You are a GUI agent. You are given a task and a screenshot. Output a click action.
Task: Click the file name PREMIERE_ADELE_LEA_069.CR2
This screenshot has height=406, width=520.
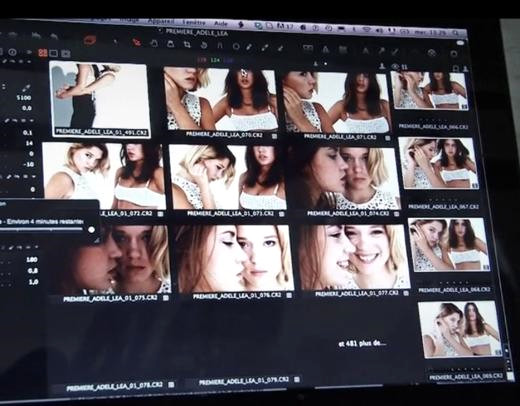tap(465, 377)
